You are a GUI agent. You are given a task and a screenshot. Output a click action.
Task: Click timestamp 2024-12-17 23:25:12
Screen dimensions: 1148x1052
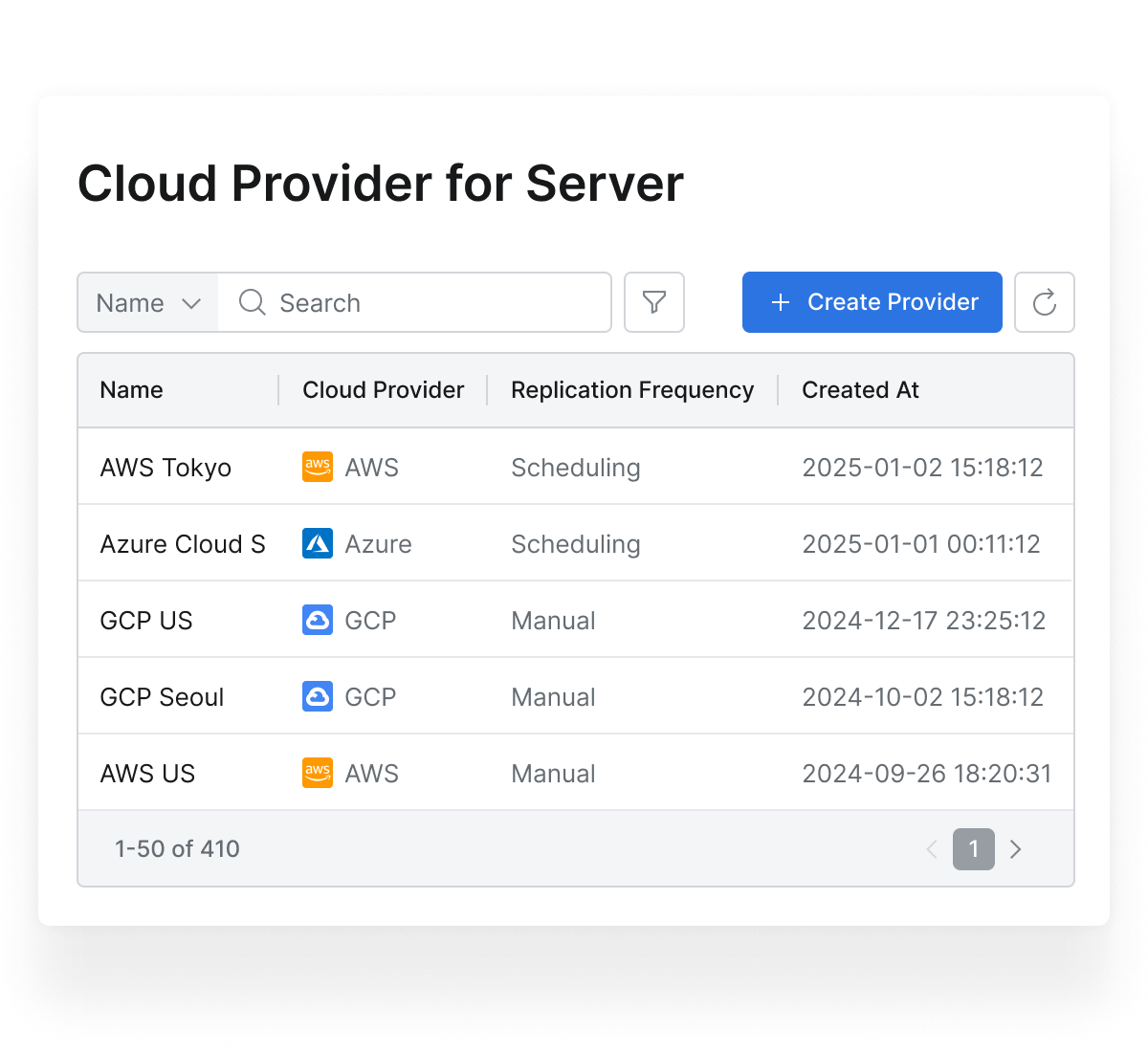tap(924, 621)
